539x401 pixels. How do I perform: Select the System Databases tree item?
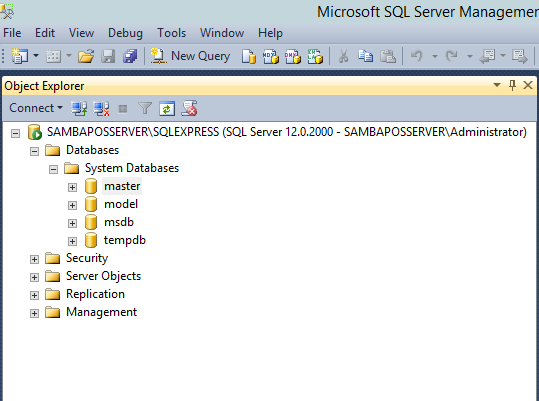tap(132, 168)
